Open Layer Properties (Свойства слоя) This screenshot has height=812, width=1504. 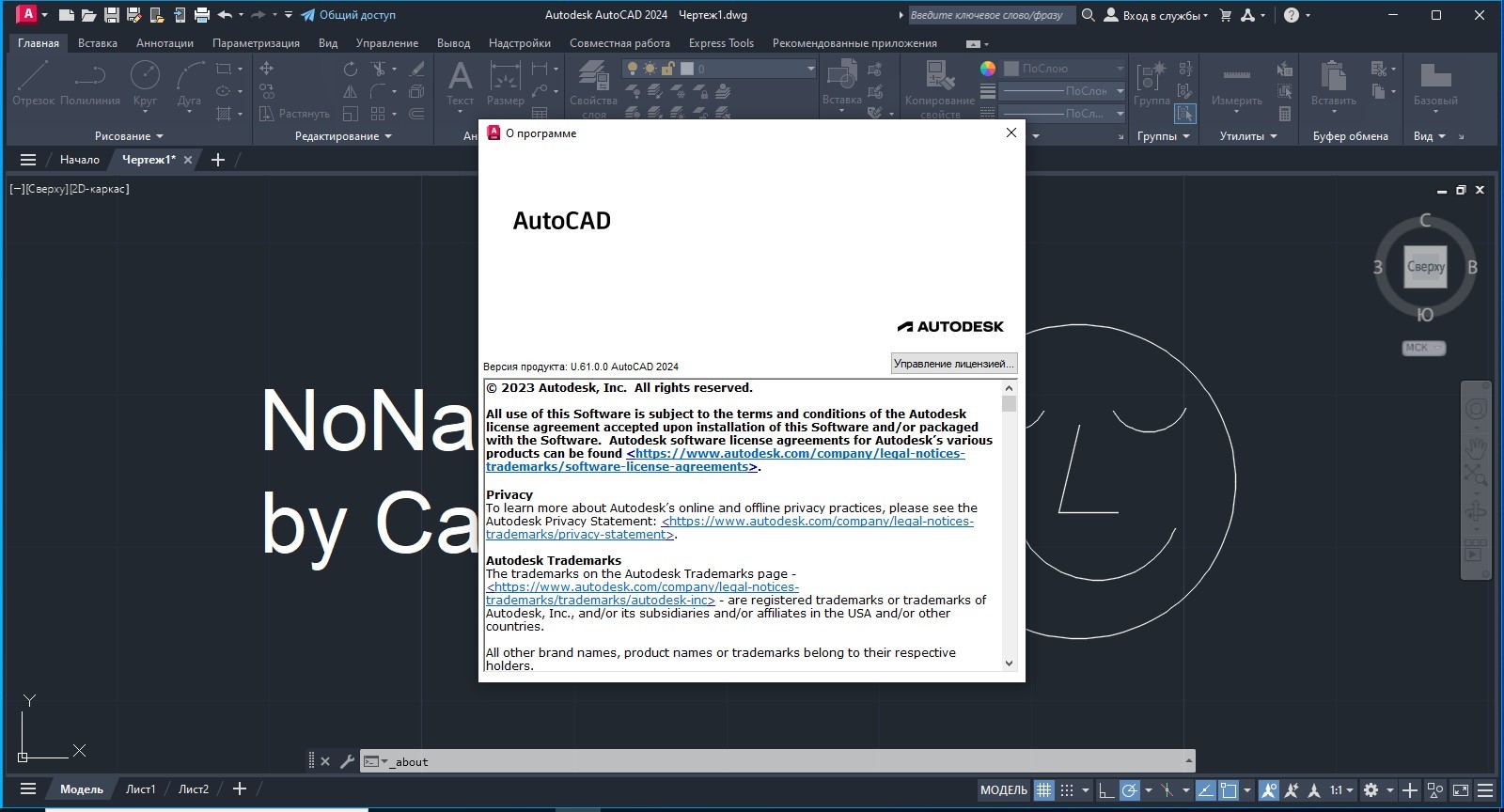click(x=593, y=88)
